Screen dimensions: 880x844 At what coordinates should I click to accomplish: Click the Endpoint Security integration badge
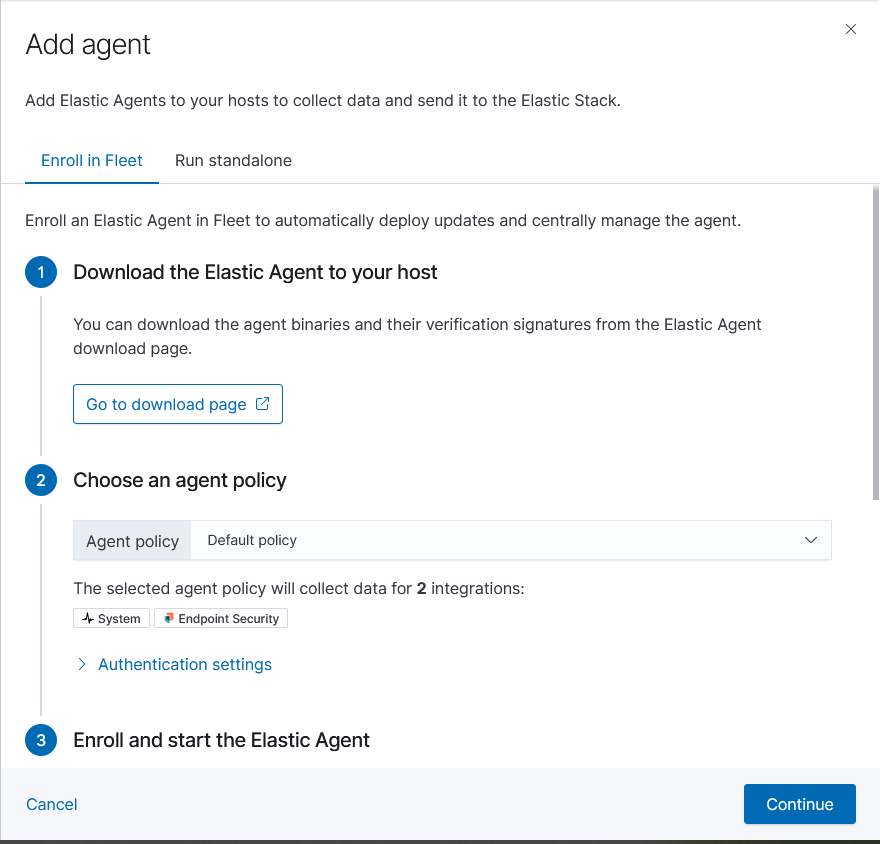point(220,618)
